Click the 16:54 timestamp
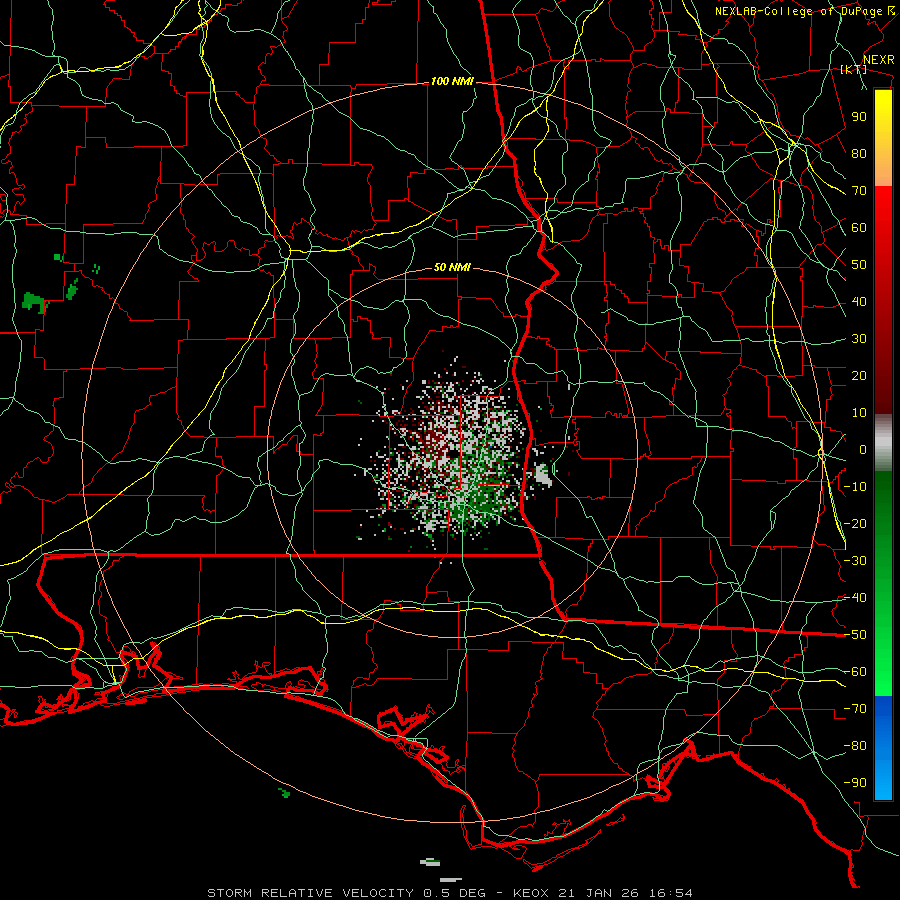Image resolution: width=900 pixels, height=900 pixels. point(671,893)
